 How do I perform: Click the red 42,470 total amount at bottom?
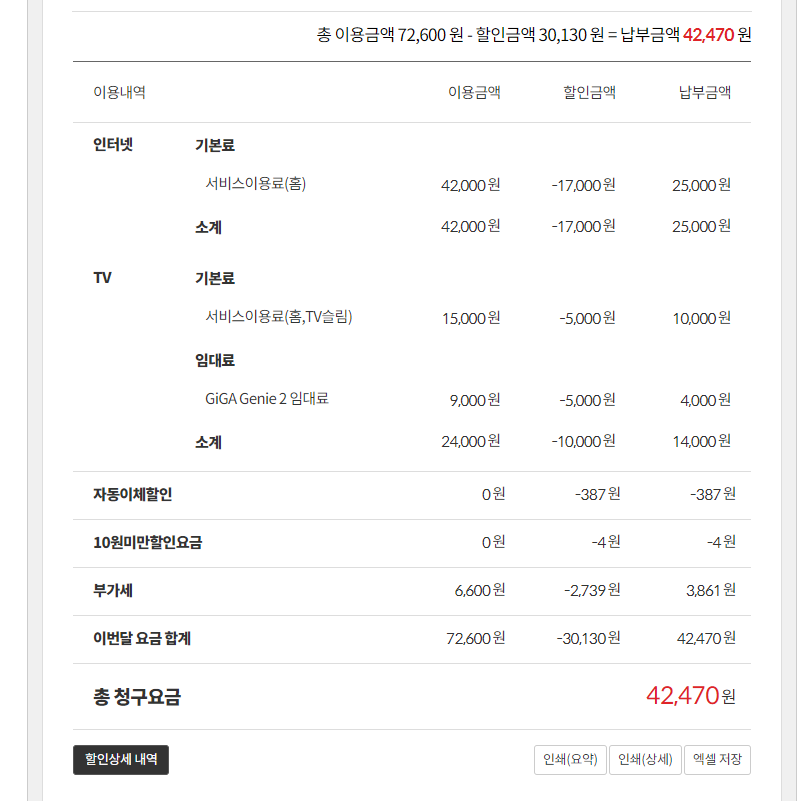(682, 695)
